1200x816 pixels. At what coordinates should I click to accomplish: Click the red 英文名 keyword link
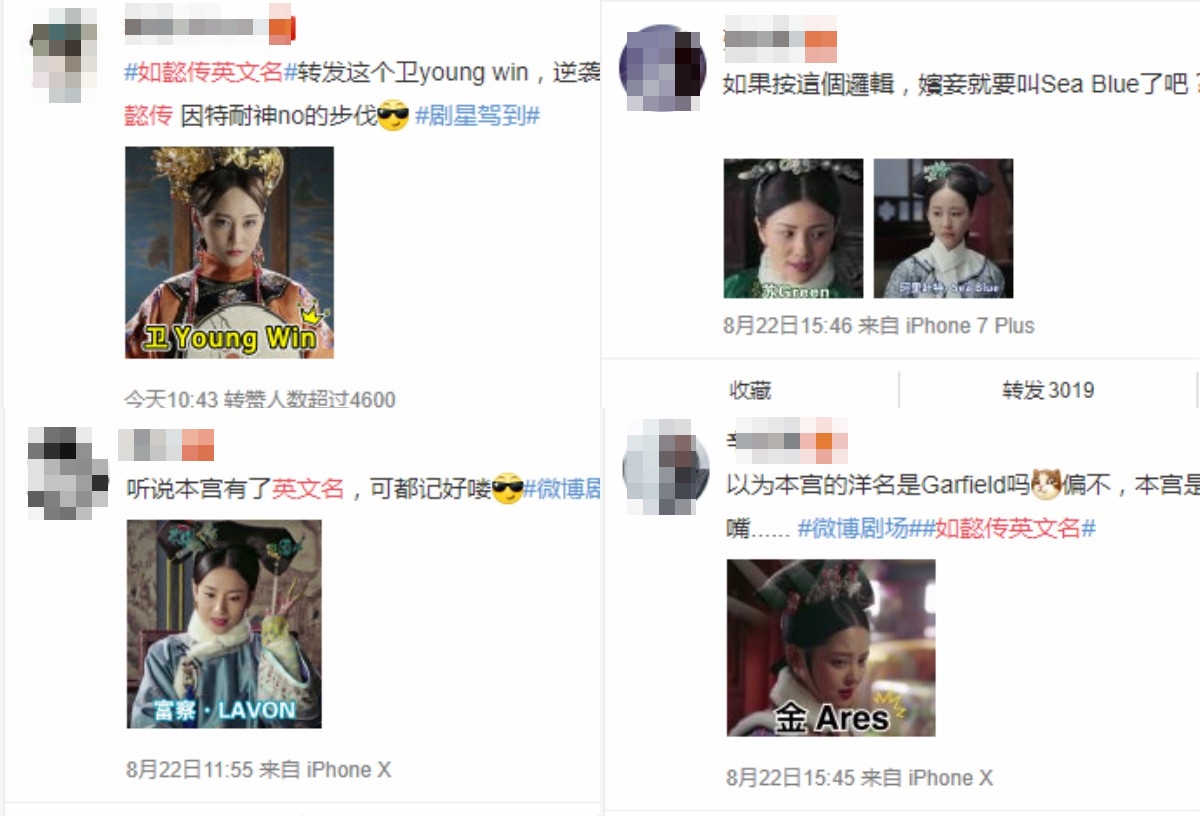click(308, 489)
